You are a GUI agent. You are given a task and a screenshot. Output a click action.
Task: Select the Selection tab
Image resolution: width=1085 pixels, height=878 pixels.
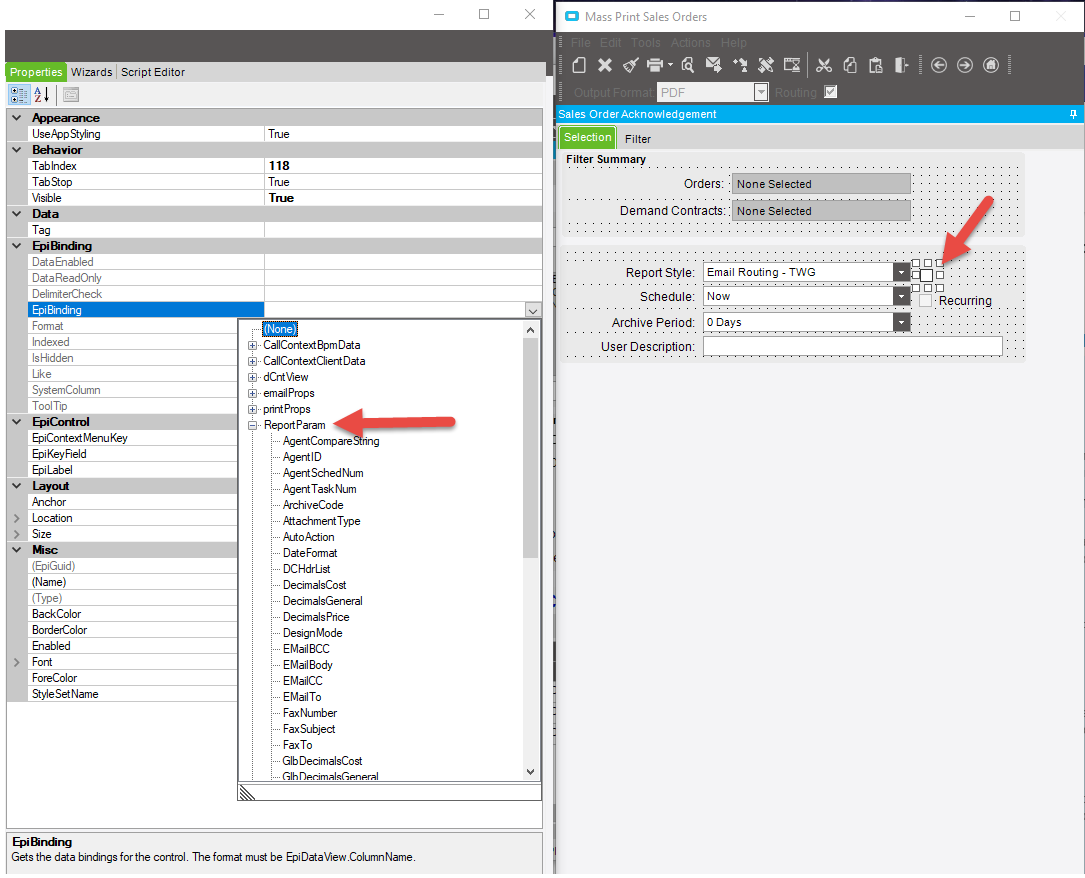pyautogui.click(x=587, y=138)
